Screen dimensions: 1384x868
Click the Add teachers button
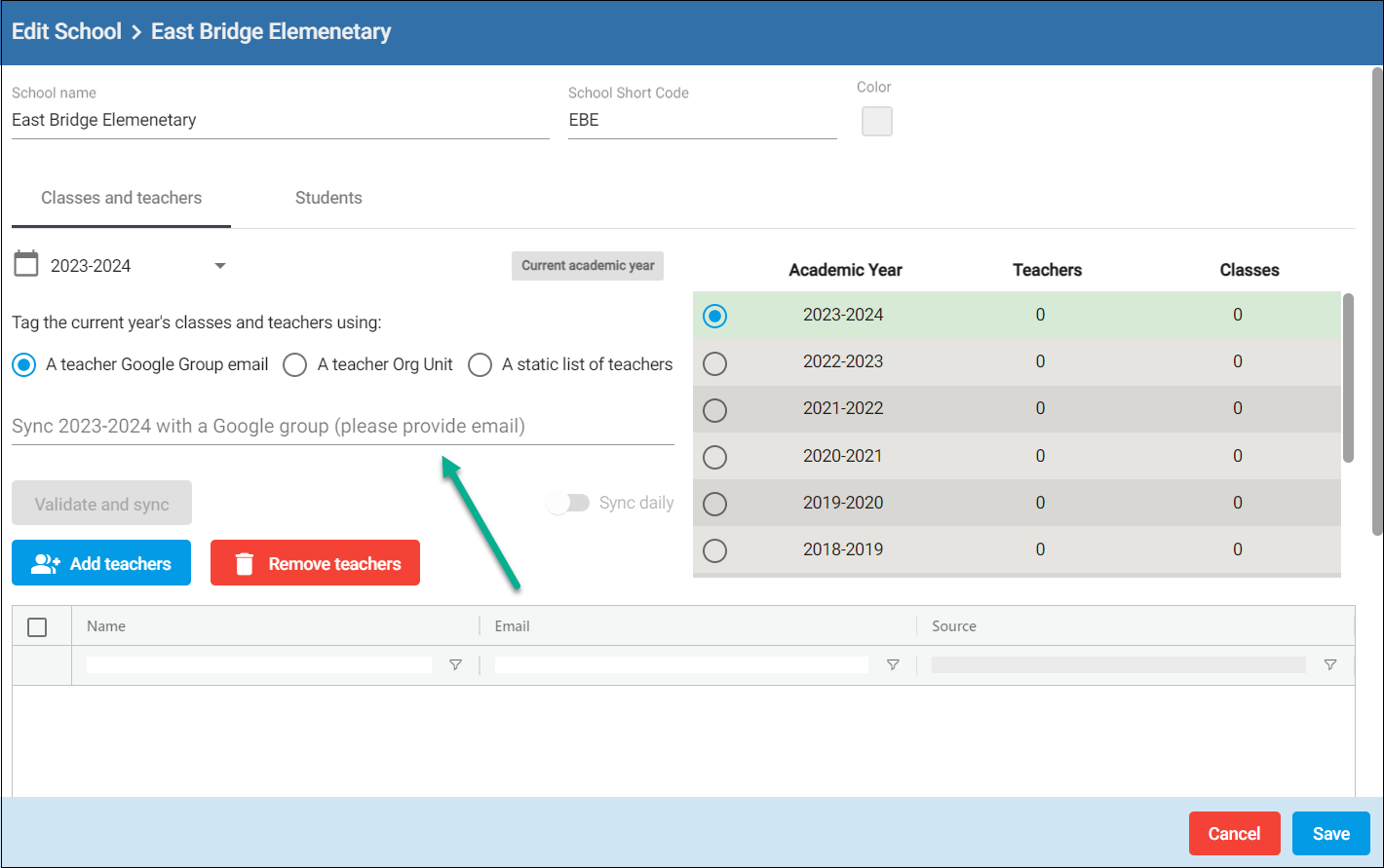(x=101, y=563)
